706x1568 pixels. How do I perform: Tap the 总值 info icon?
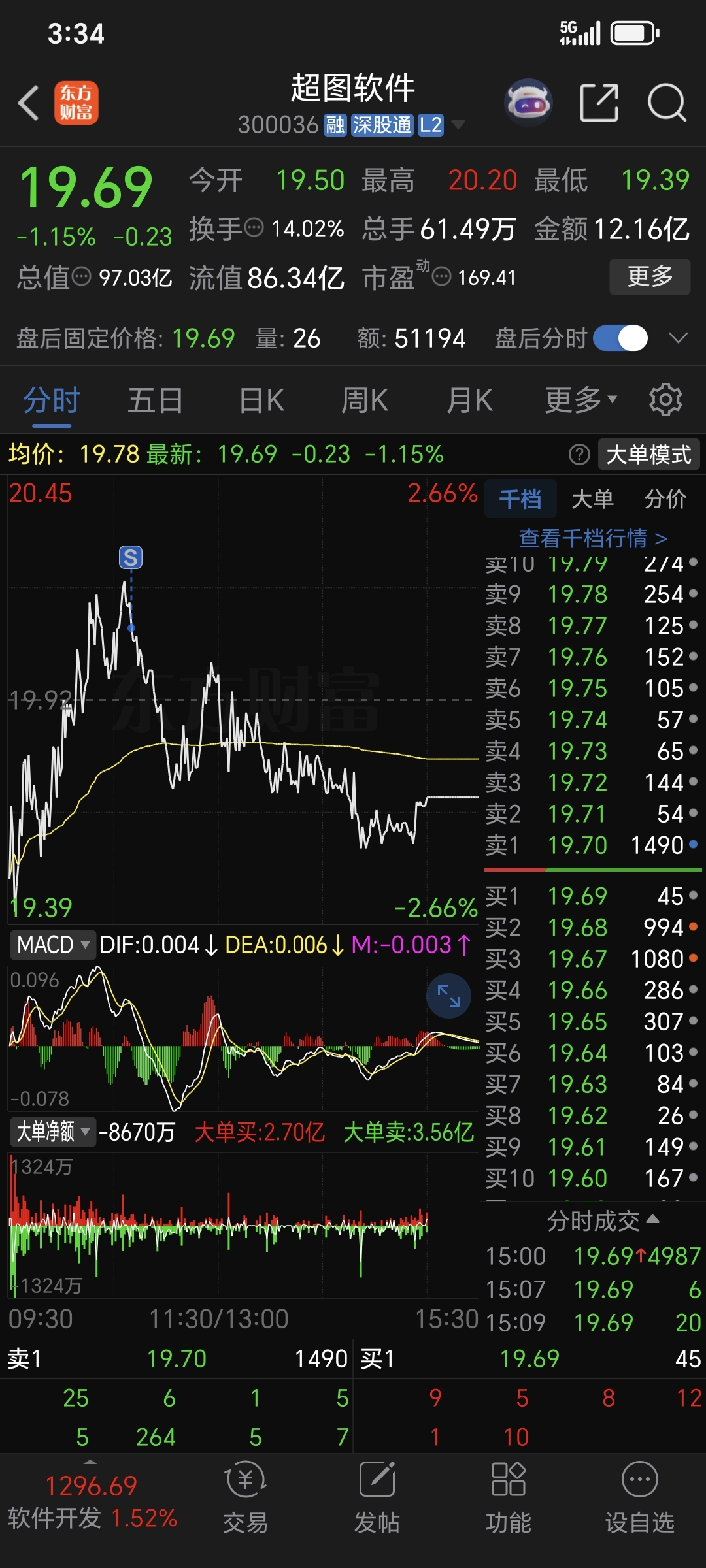pos(81,276)
